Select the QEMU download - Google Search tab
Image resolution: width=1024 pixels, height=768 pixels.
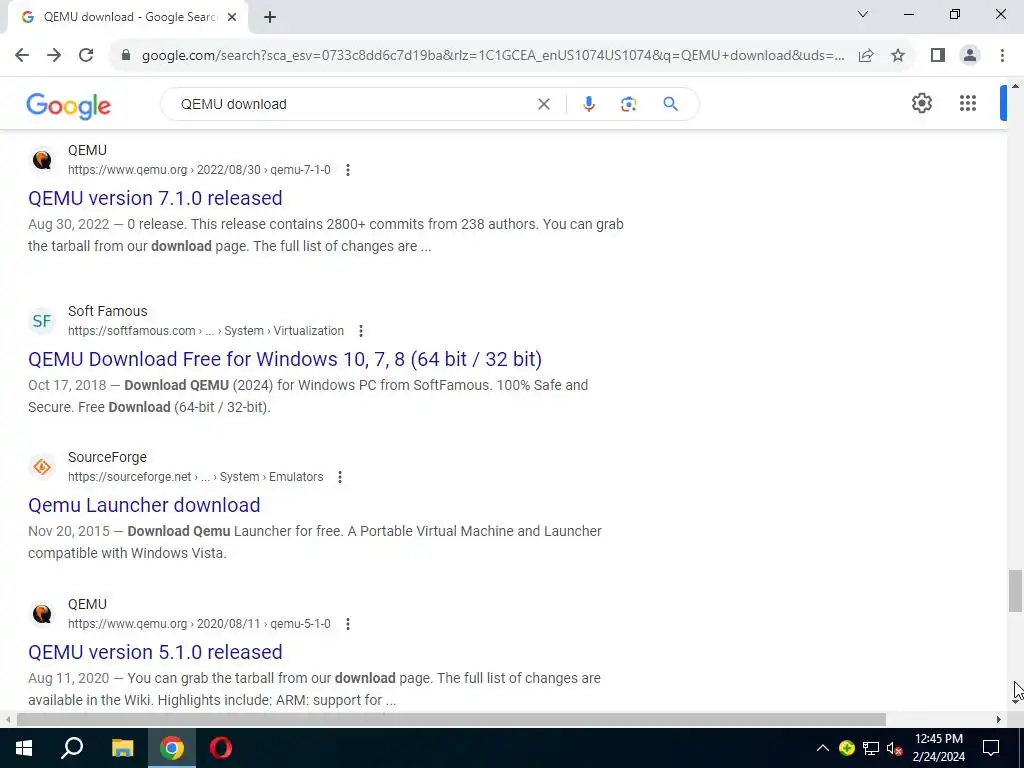[x=127, y=17]
